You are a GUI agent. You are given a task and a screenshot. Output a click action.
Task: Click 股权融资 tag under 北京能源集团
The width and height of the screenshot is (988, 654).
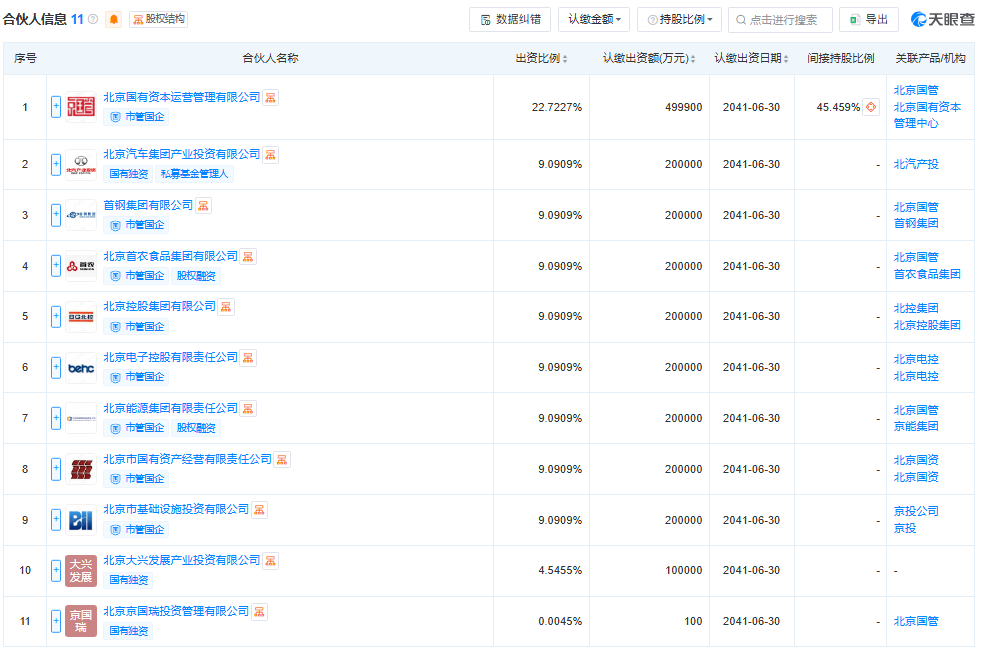pos(196,428)
